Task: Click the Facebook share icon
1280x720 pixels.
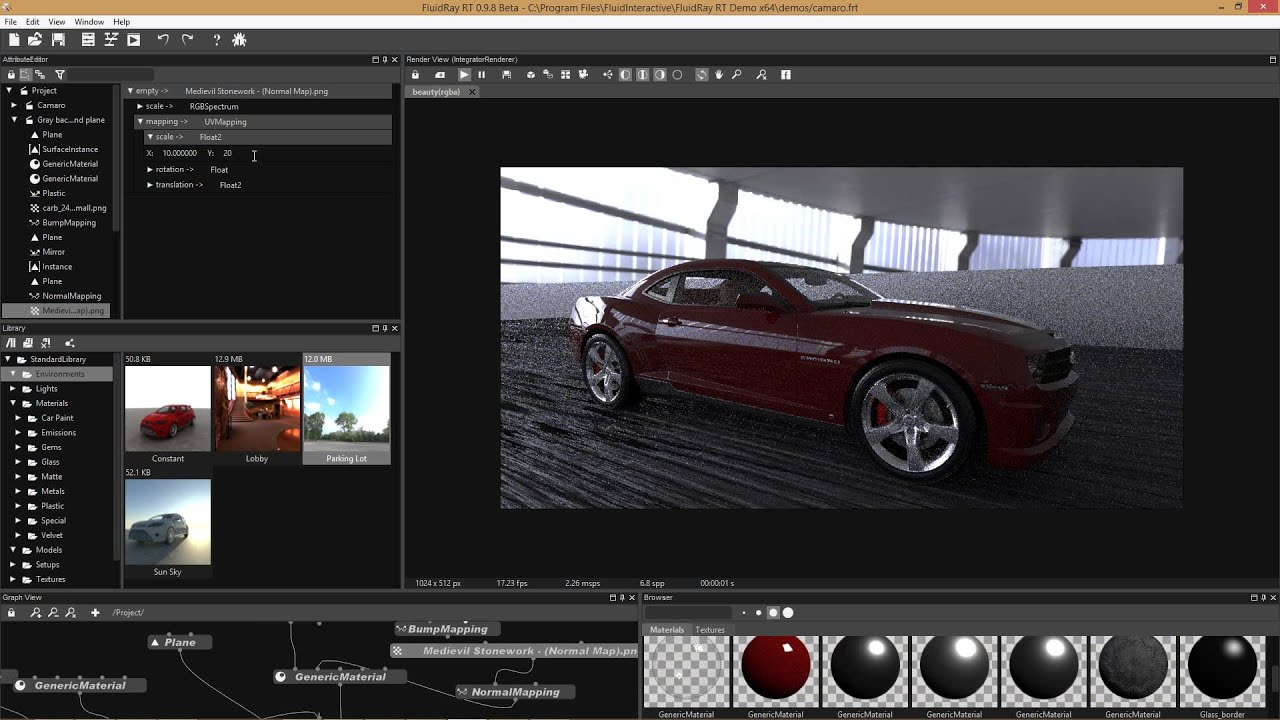Action: (786, 75)
